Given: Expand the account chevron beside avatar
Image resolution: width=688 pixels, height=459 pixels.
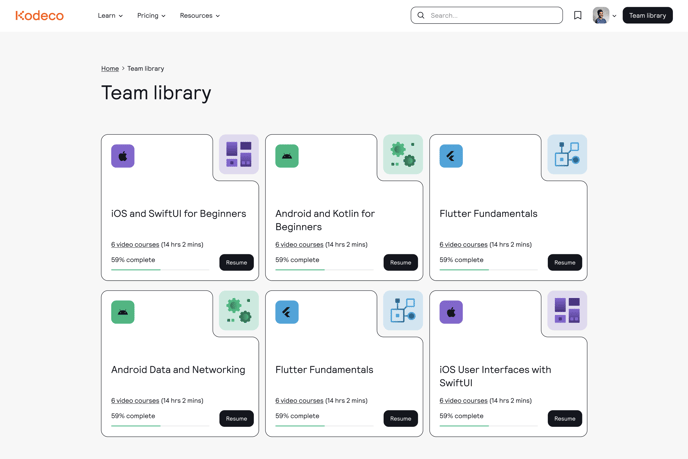Looking at the screenshot, I should (614, 16).
